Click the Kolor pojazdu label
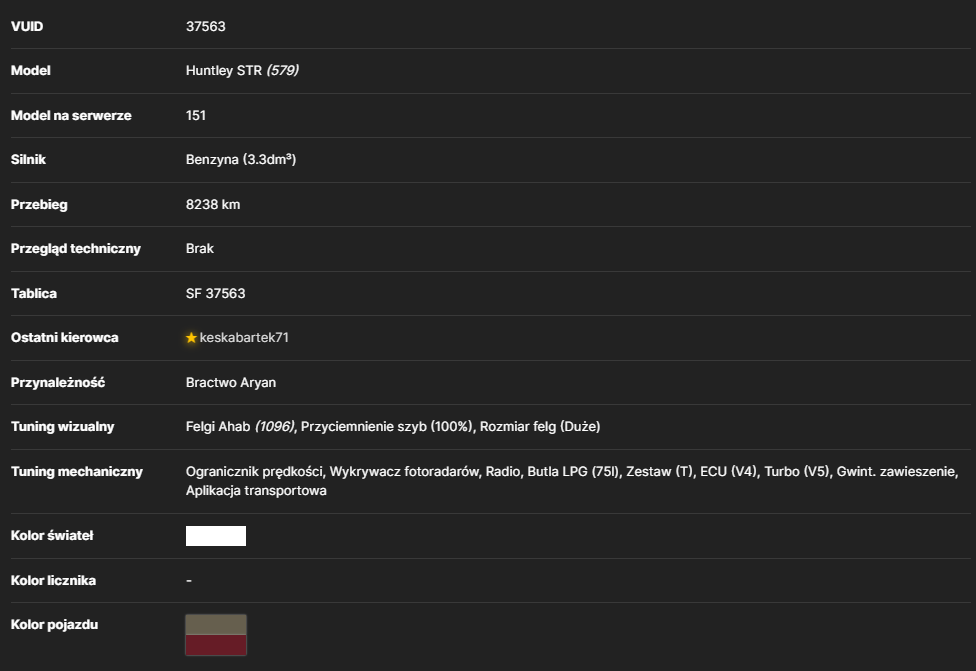976x671 pixels. click(x=54, y=625)
